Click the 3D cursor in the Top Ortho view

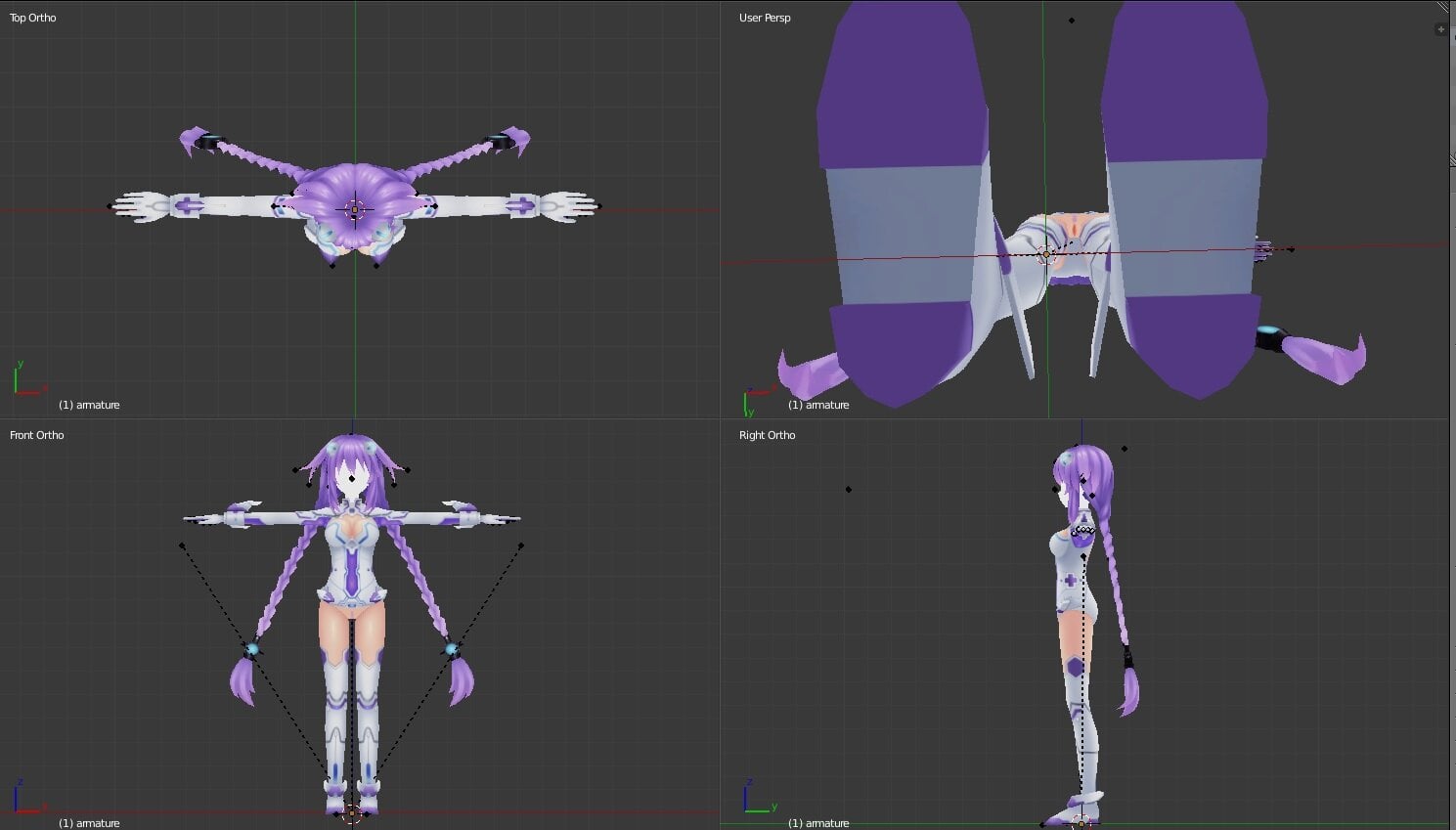click(354, 209)
